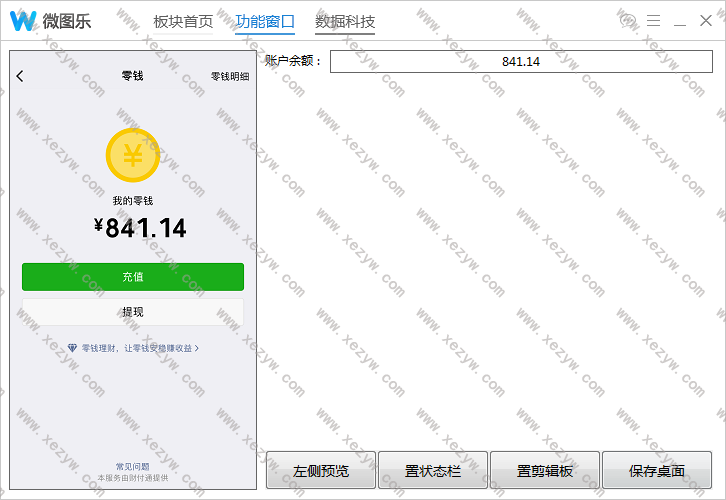Open the 零钱明细 link
Image resolution: width=726 pixels, height=500 pixels.
229,77
